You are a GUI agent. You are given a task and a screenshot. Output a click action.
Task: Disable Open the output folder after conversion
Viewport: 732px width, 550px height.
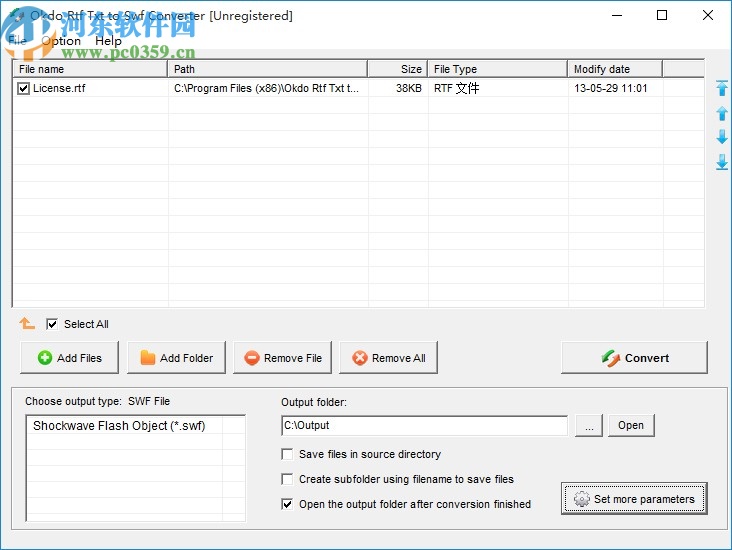287,504
